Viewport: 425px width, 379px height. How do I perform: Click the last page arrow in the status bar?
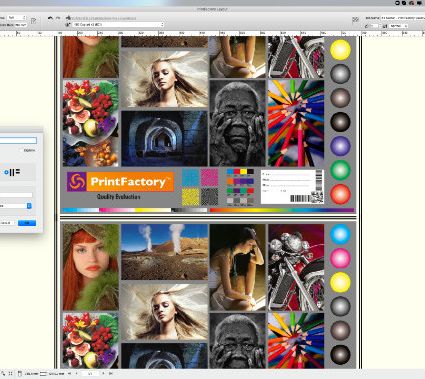click(111, 374)
